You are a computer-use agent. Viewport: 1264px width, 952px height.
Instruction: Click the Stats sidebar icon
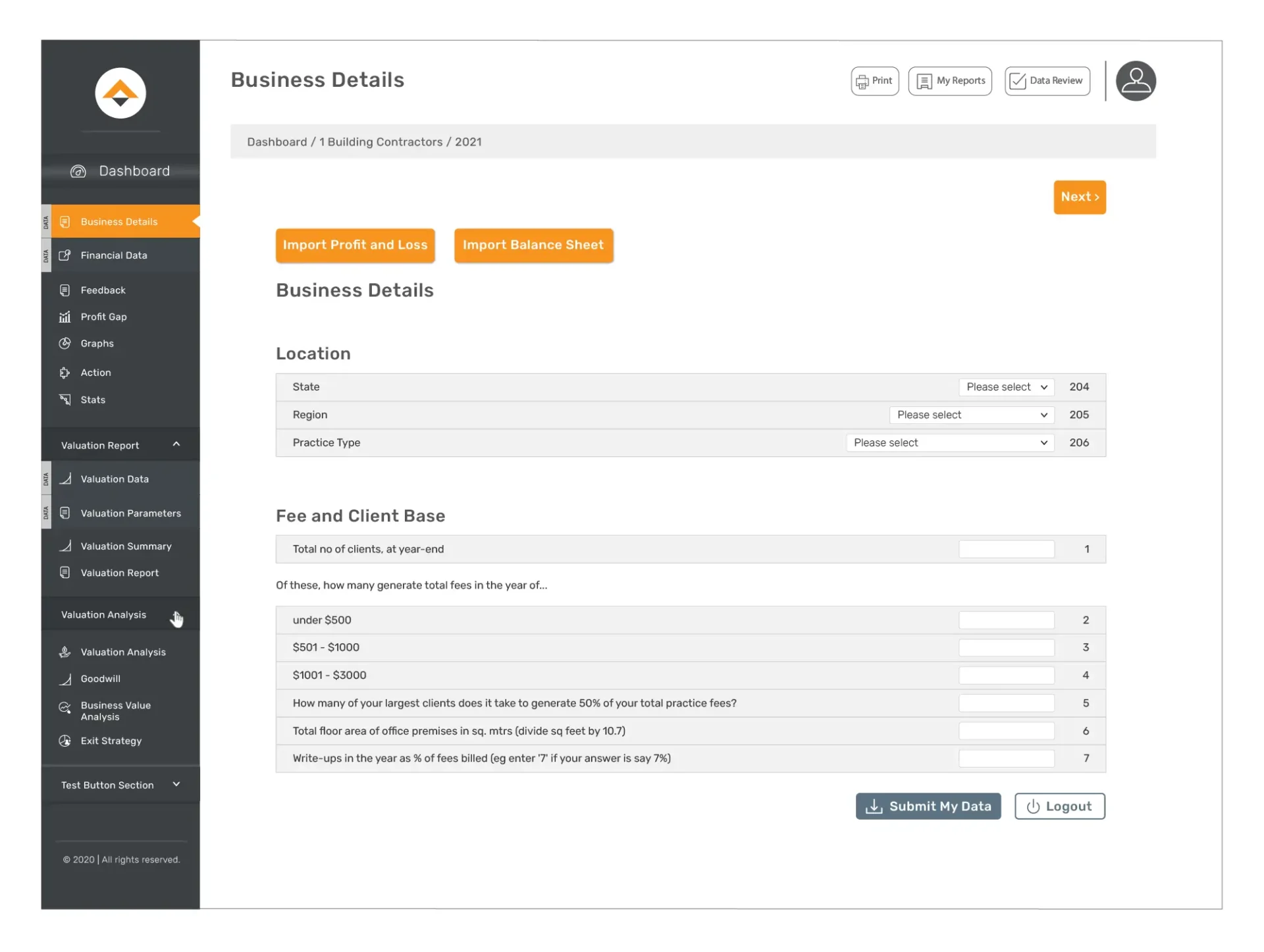pos(65,400)
